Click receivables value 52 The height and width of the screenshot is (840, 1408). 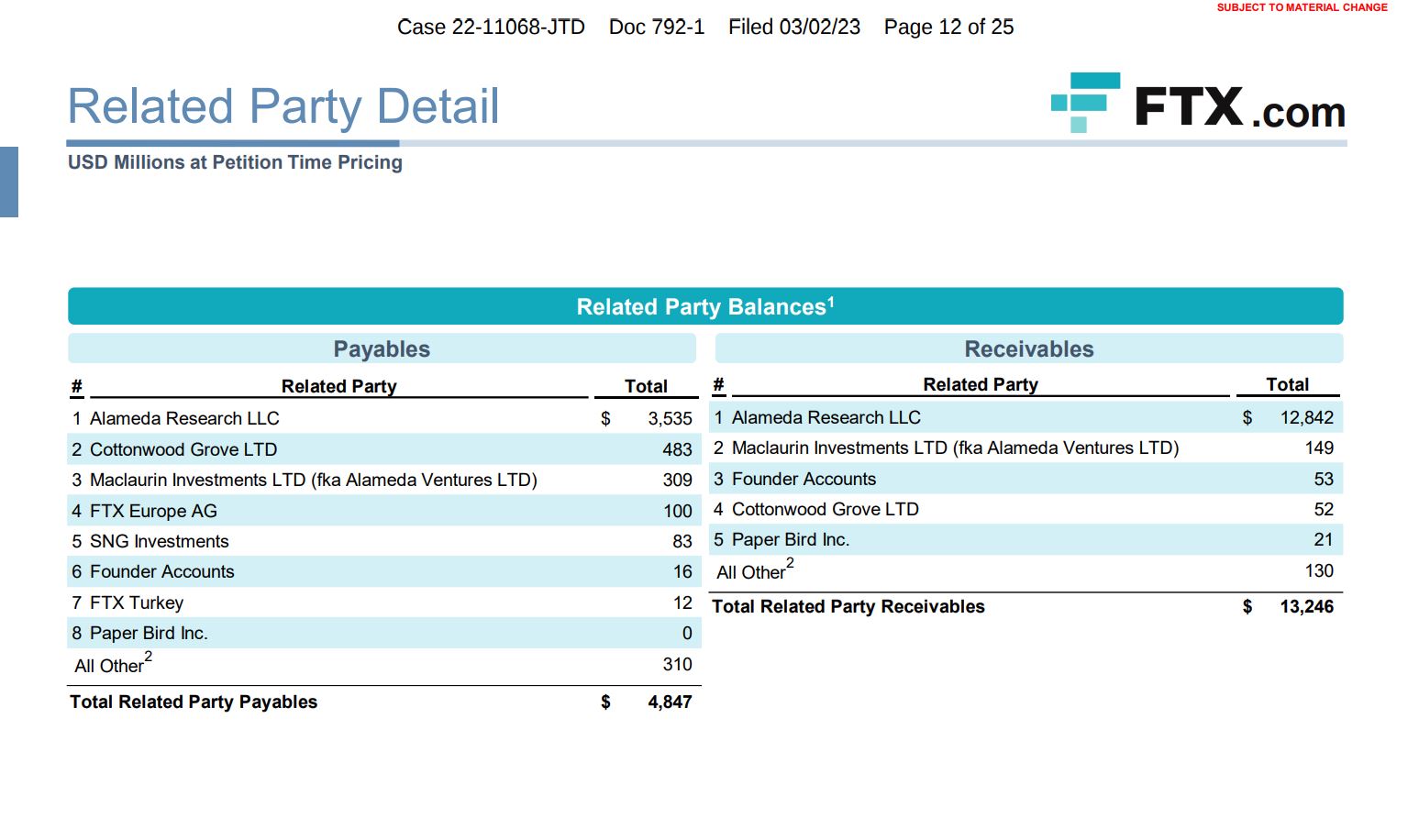pyautogui.click(x=1324, y=509)
